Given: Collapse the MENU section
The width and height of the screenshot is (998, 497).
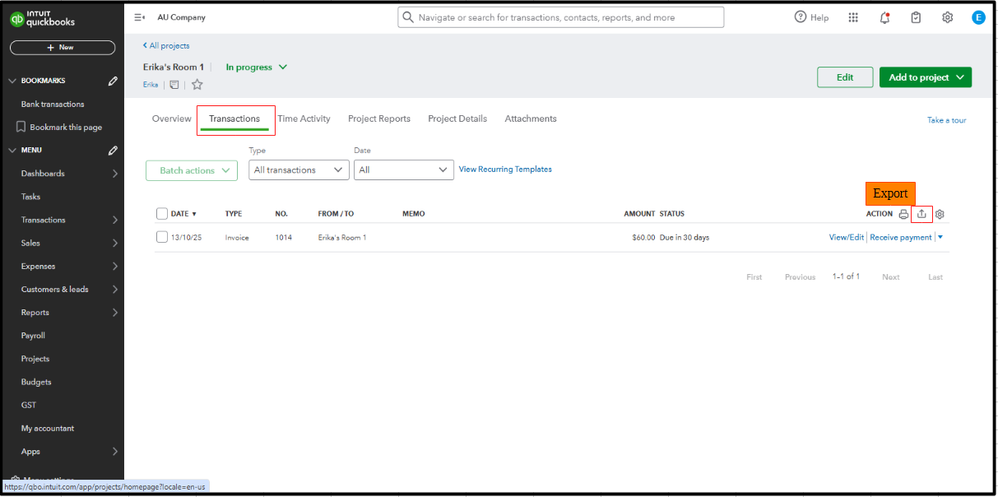Looking at the screenshot, I should 12,150.
